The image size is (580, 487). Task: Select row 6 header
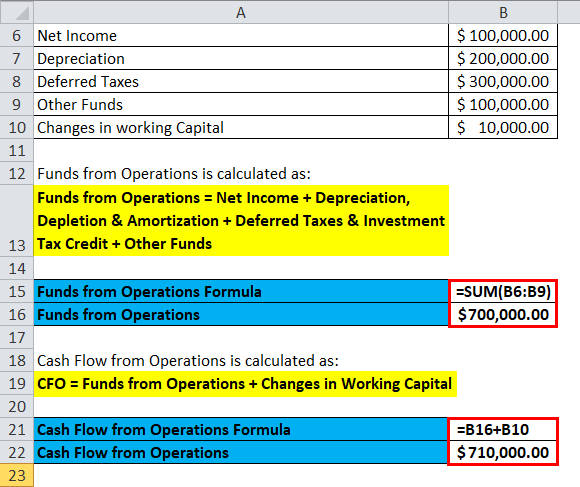point(17,35)
